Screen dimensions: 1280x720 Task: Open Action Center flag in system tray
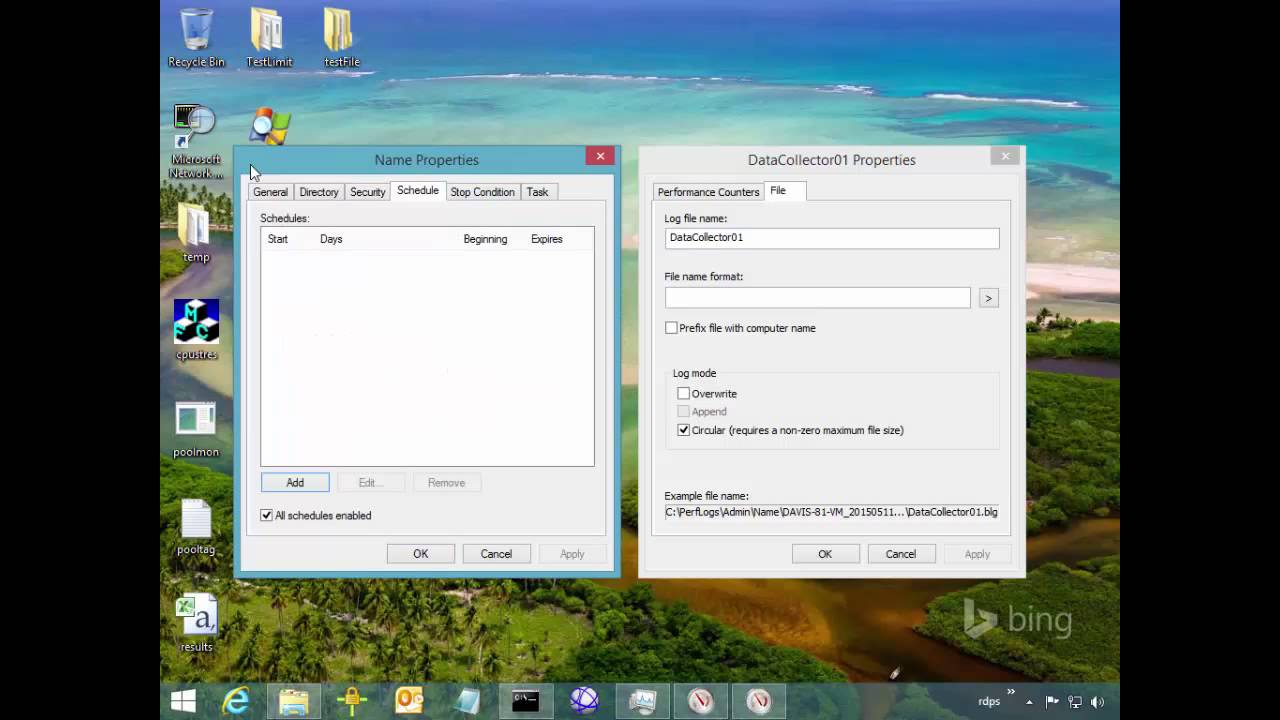point(1052,702)
